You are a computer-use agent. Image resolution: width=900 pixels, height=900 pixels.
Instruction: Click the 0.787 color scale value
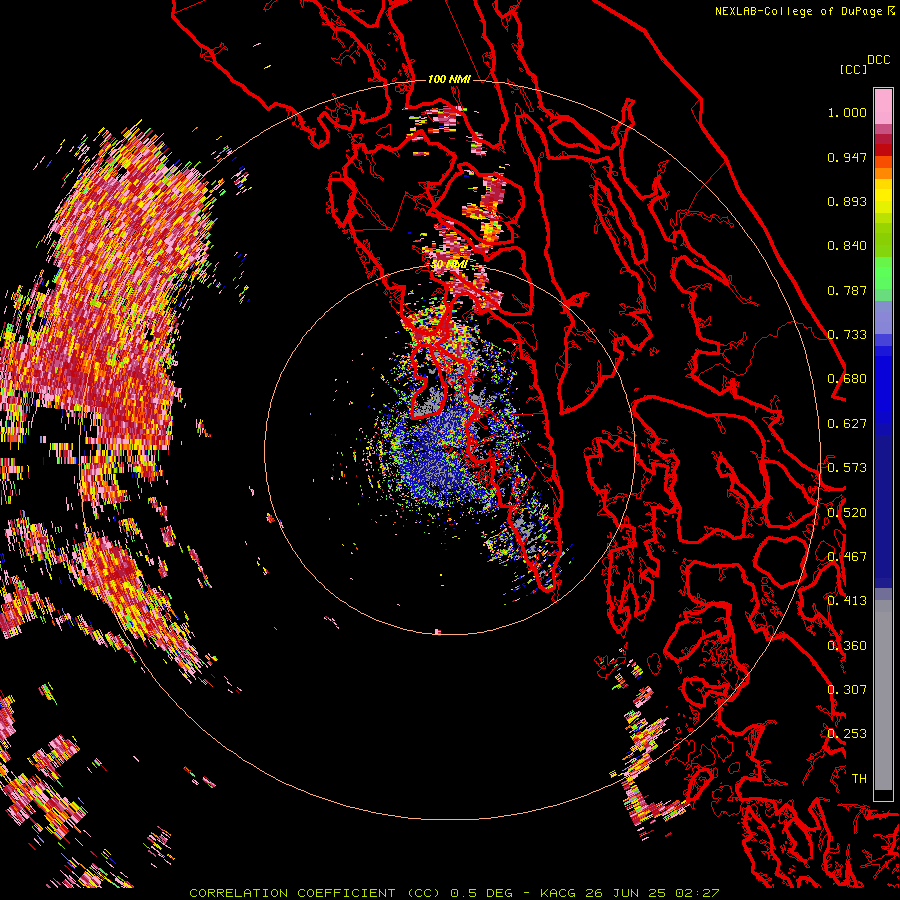[x=847, y=290]
